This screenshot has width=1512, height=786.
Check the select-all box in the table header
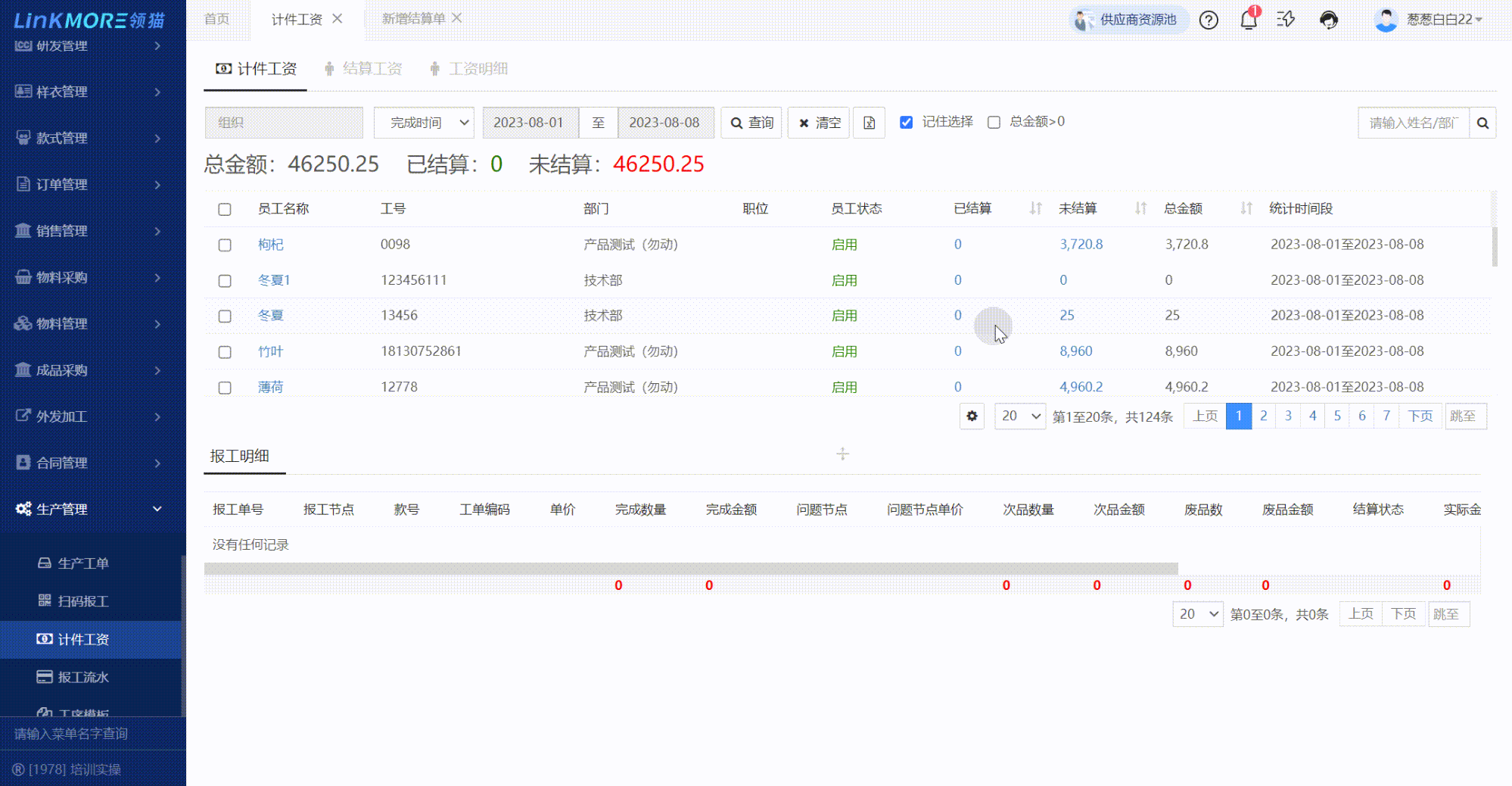225,209
